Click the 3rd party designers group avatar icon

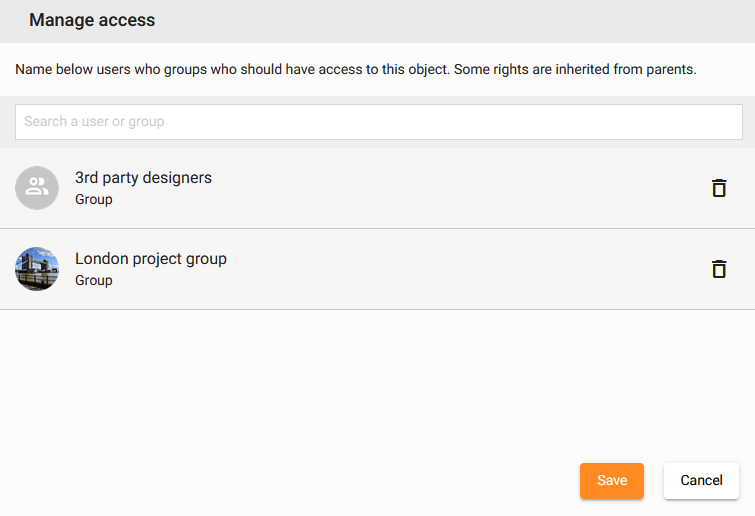click(37, 188)
